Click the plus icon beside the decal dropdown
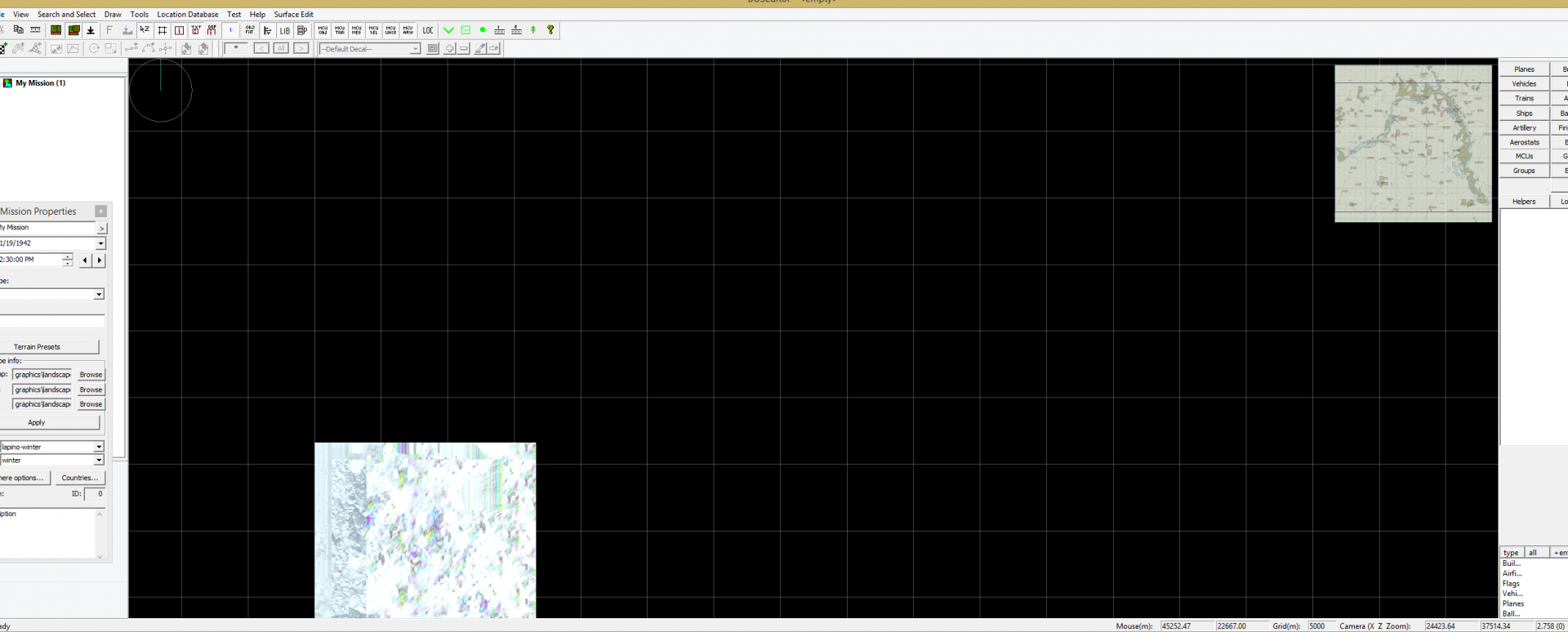The height and width of the screenshot is (632, 1568). (449, 49)
